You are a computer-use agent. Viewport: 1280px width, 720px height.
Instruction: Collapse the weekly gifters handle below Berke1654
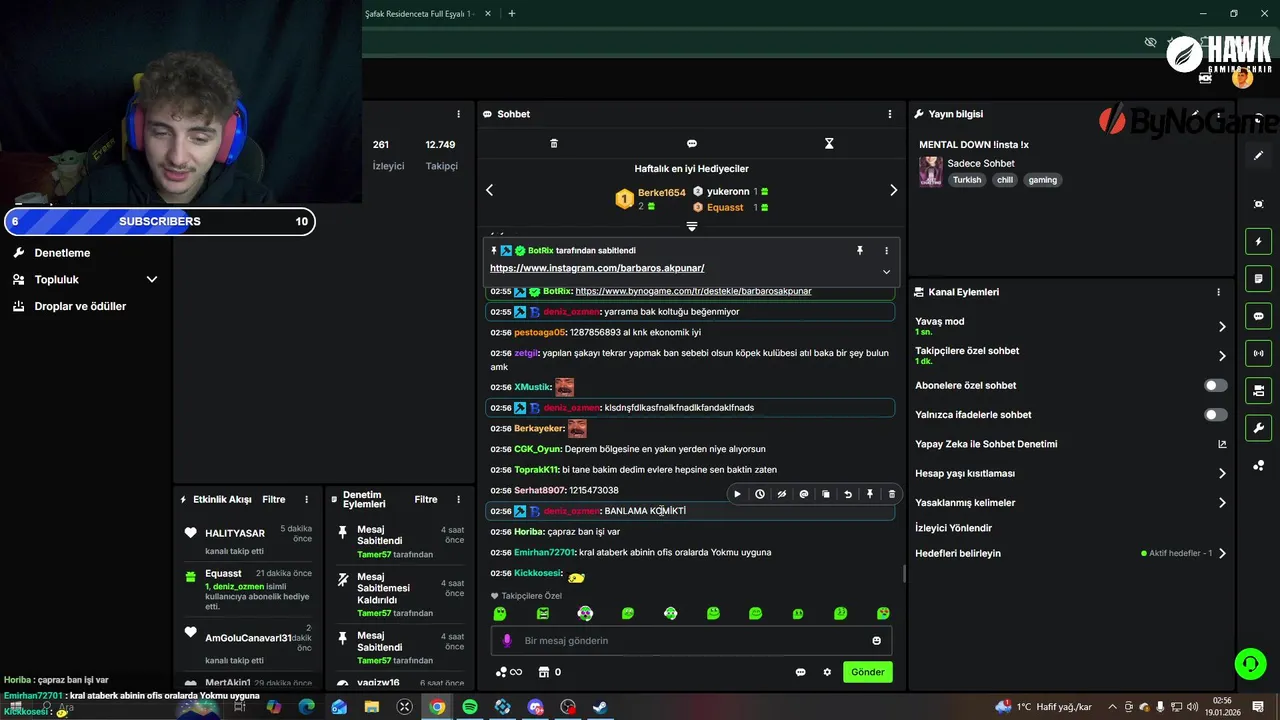[691, 226]
